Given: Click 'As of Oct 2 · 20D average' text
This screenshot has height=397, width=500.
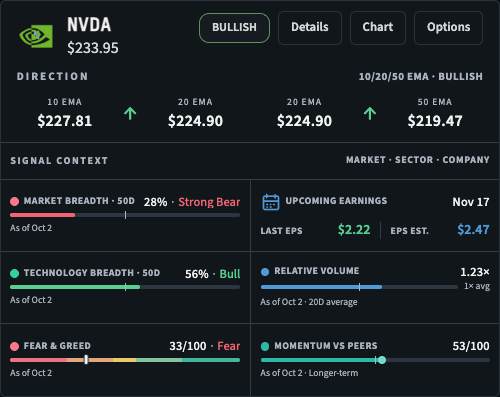Looking at the screenshot, I should [x=309, y=302].
